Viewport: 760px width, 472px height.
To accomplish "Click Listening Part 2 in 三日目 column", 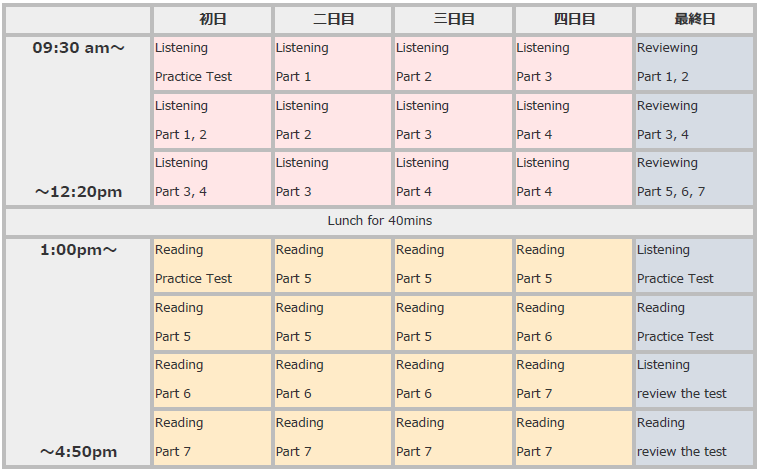I will point(453,63).
